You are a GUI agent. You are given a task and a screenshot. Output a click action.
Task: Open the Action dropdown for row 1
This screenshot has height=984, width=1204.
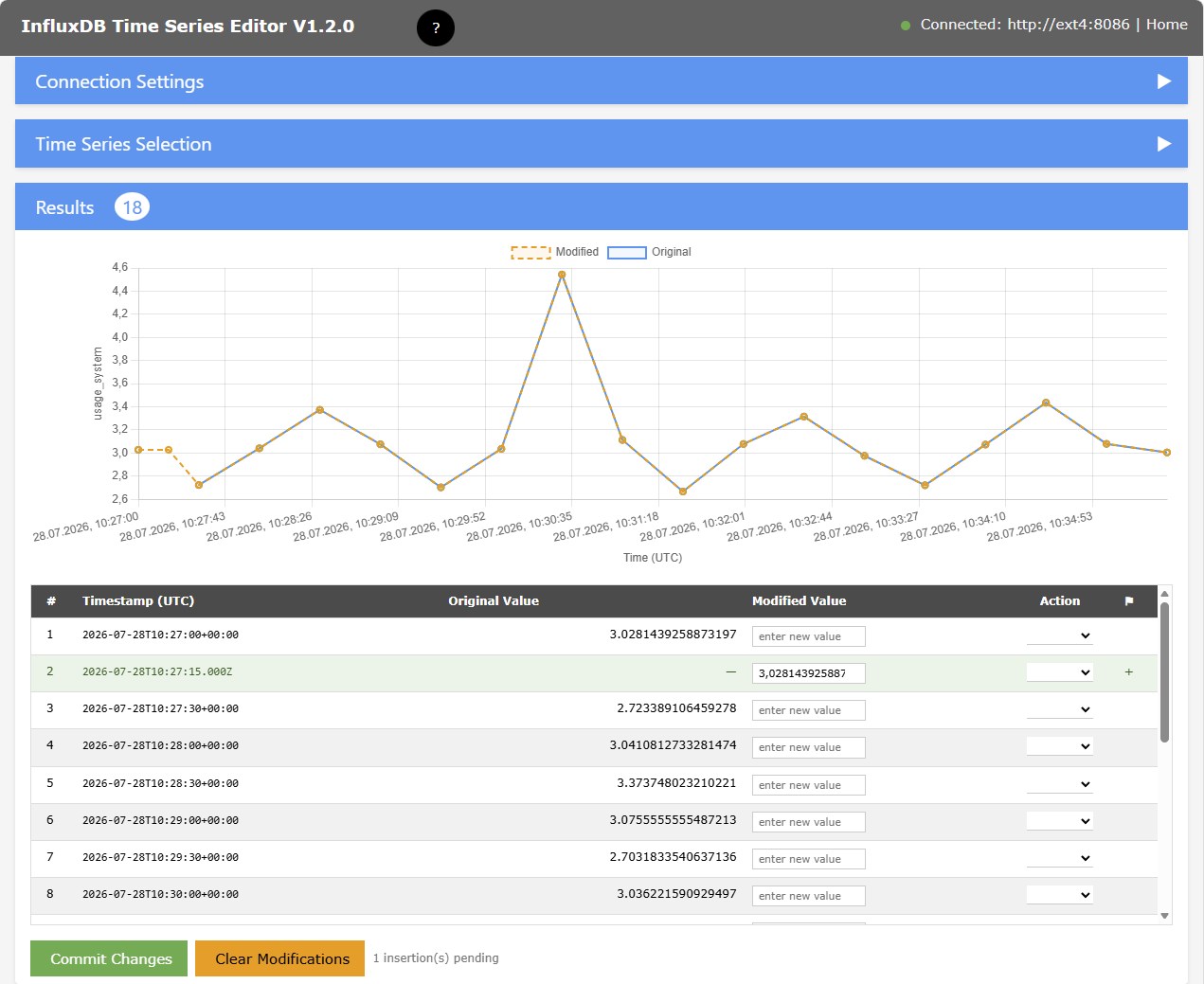1060,635
